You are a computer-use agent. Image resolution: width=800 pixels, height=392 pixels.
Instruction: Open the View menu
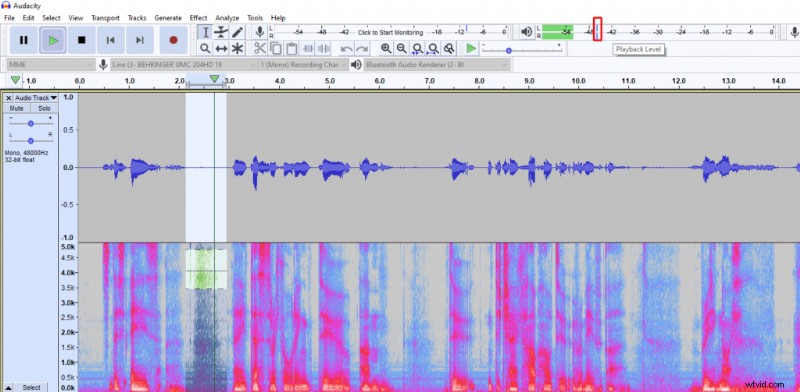(76, 18)
